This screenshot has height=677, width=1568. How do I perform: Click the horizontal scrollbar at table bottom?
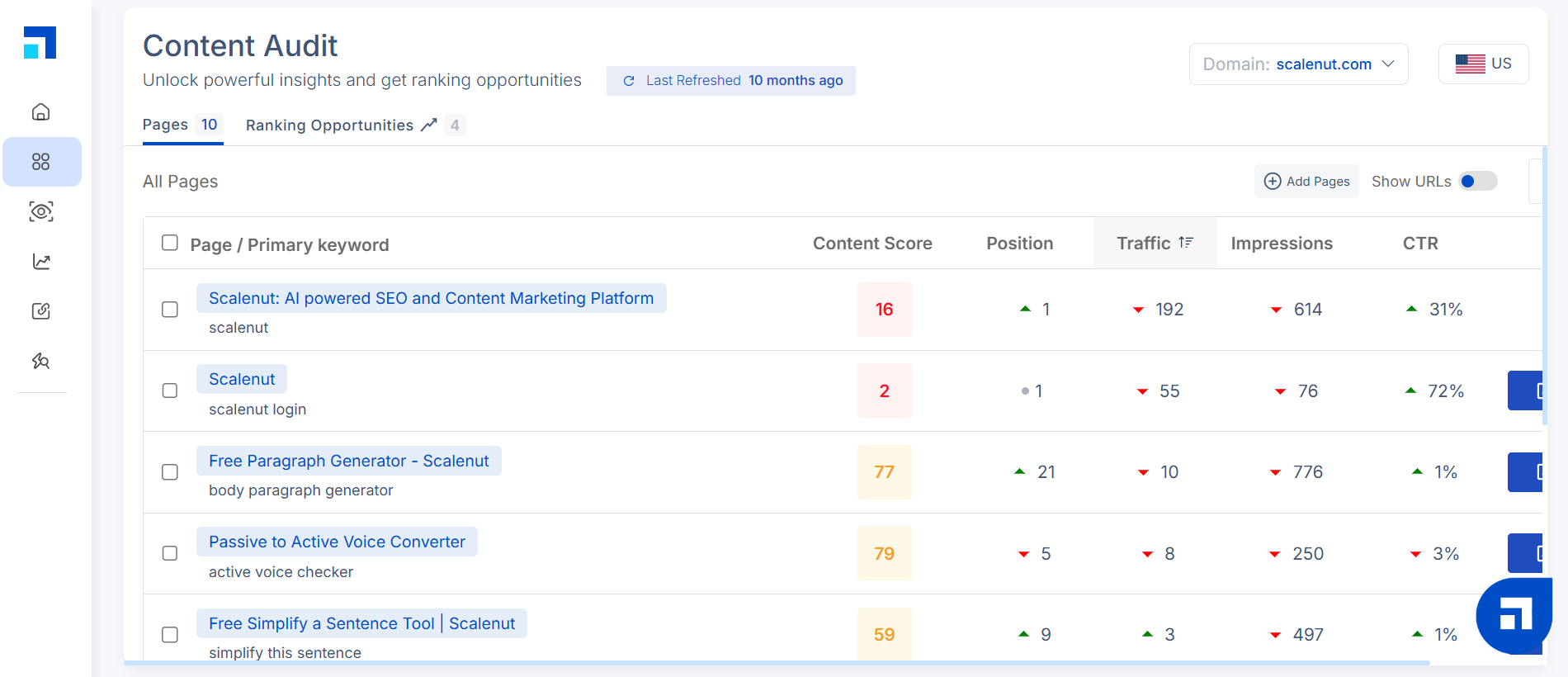(x=777, y=662)
